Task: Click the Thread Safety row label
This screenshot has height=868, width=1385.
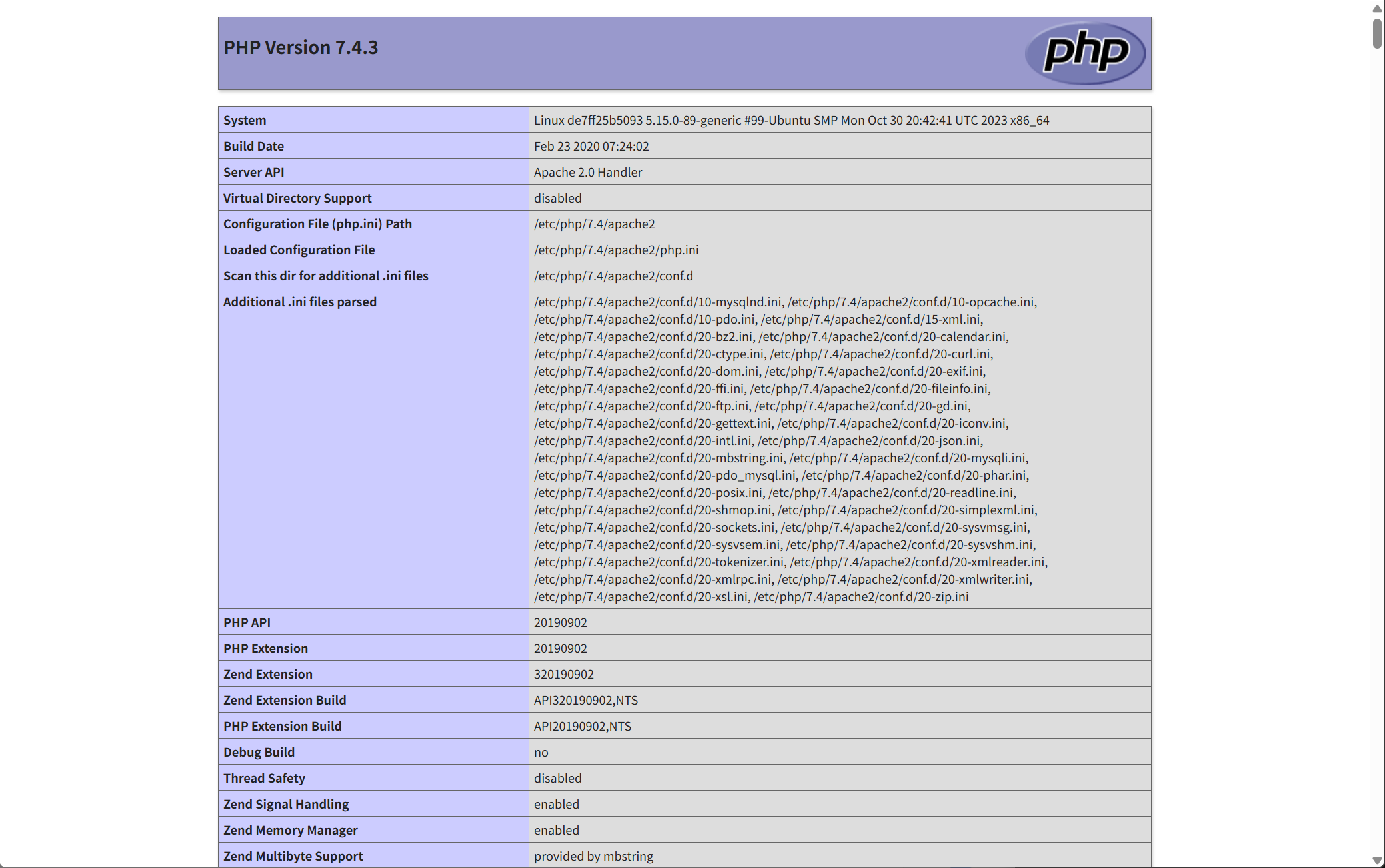Action: [264, 778]
